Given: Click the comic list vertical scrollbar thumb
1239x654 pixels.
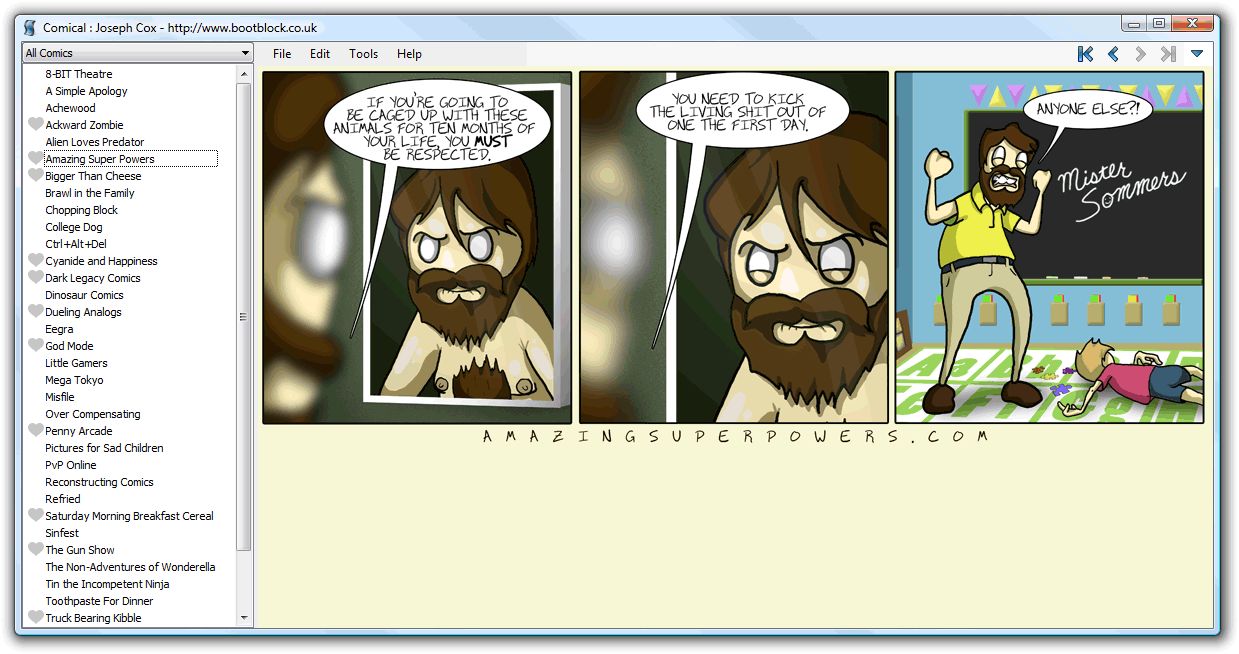Looking at the screenshot, I should (x=244, y=316).
